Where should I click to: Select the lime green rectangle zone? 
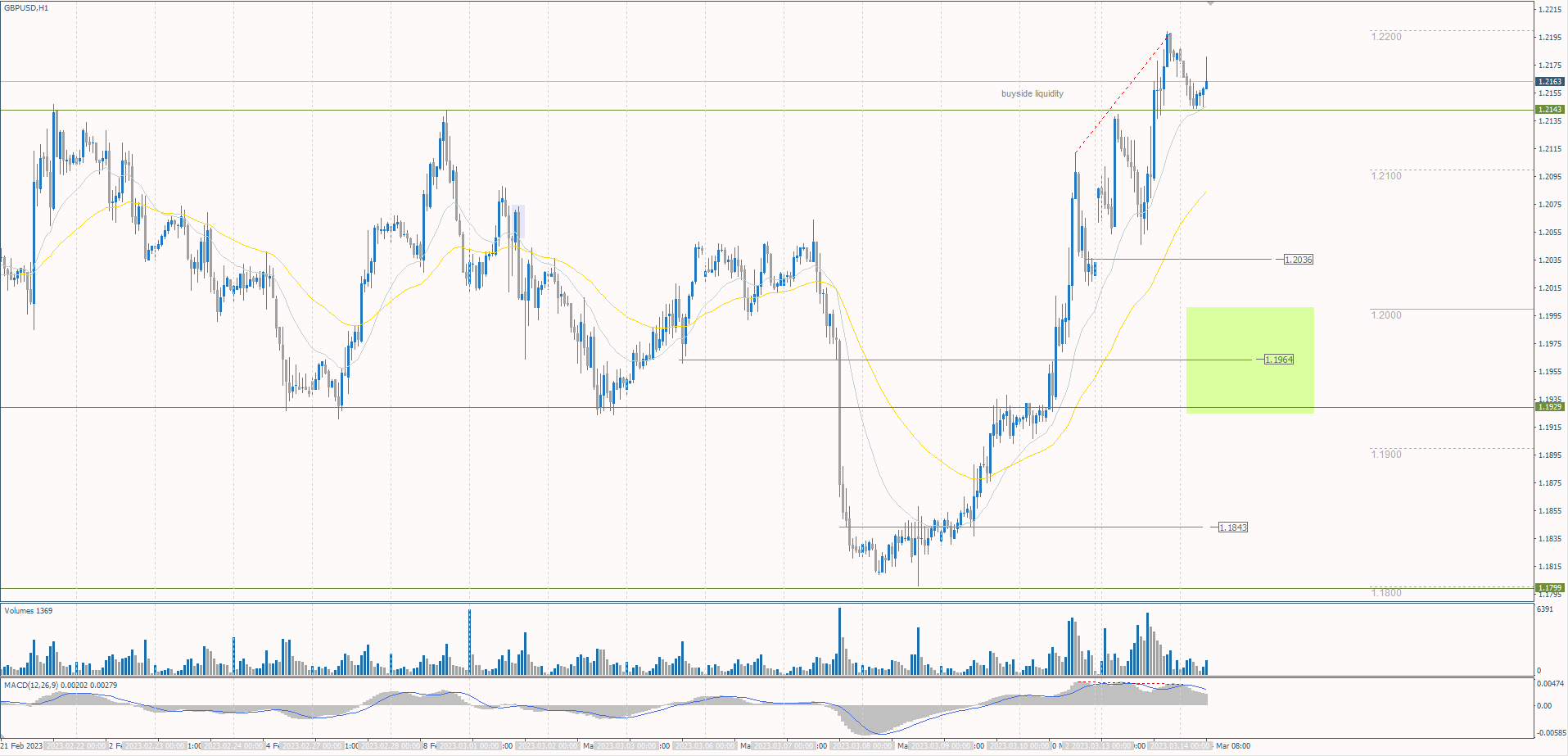1249,360
